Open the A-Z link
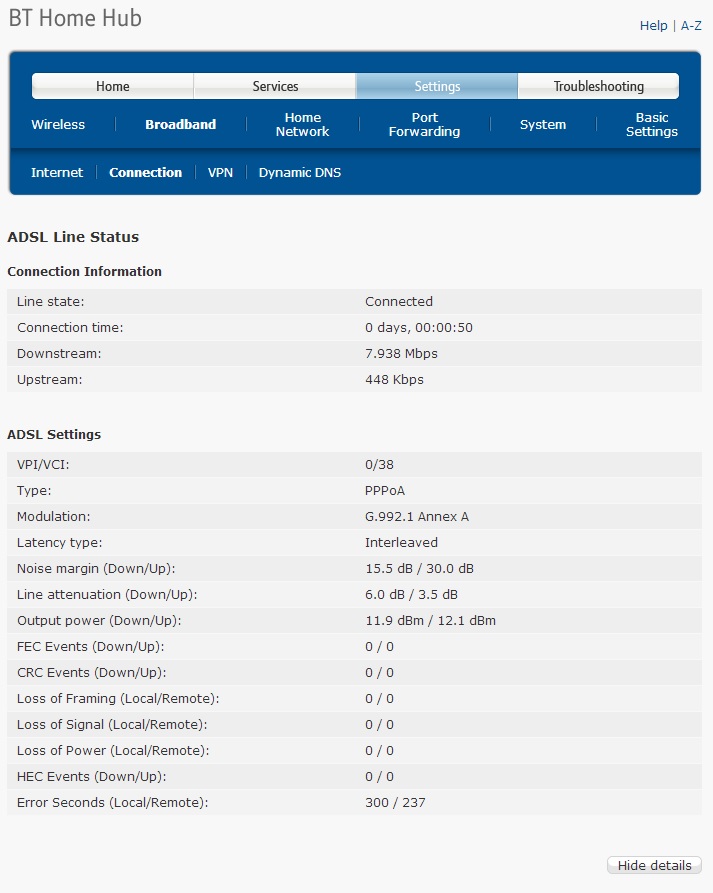This screenshot has width=713, height=893. tap(691, 26)
